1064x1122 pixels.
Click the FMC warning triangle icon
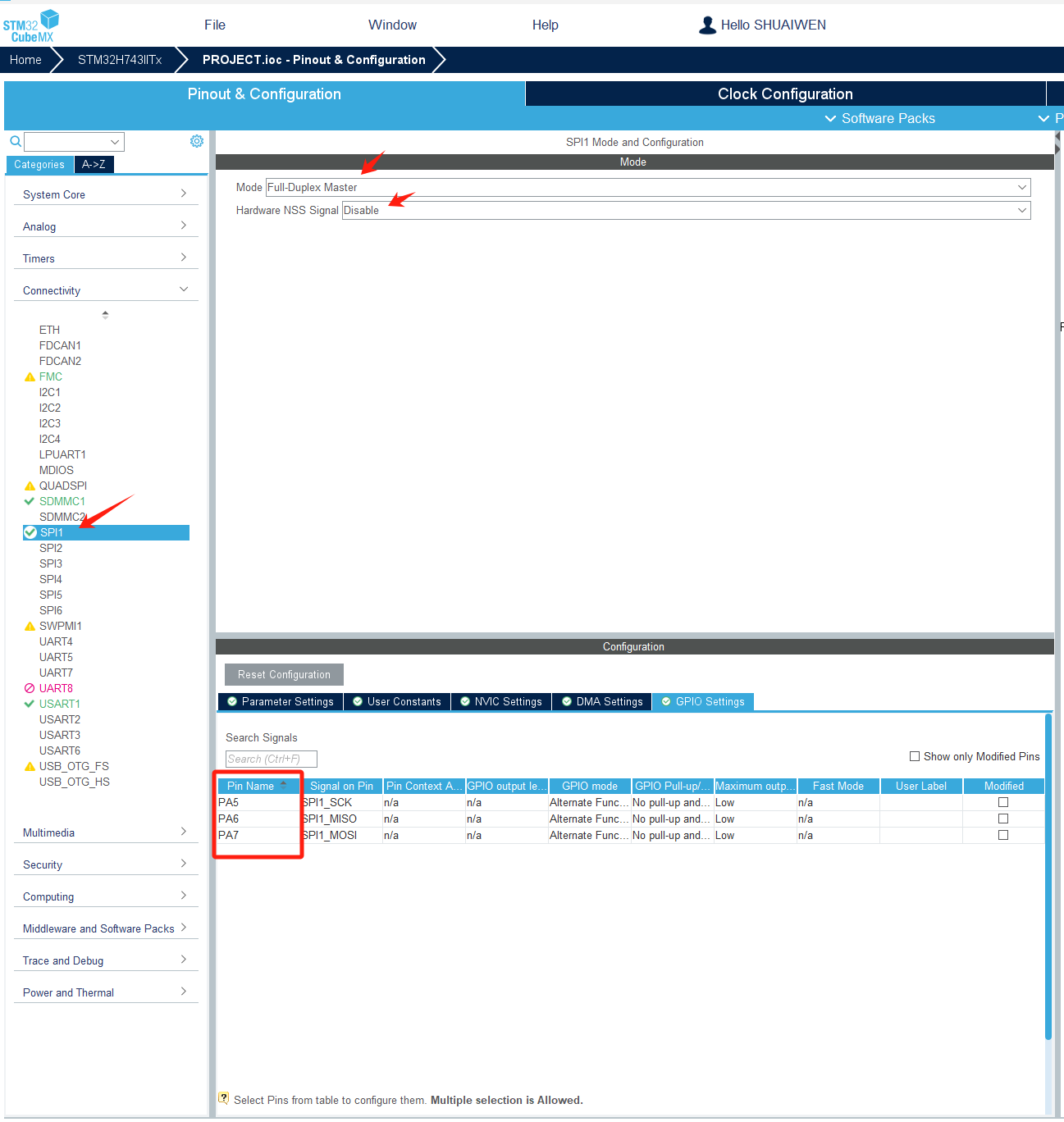click(30, 377)
